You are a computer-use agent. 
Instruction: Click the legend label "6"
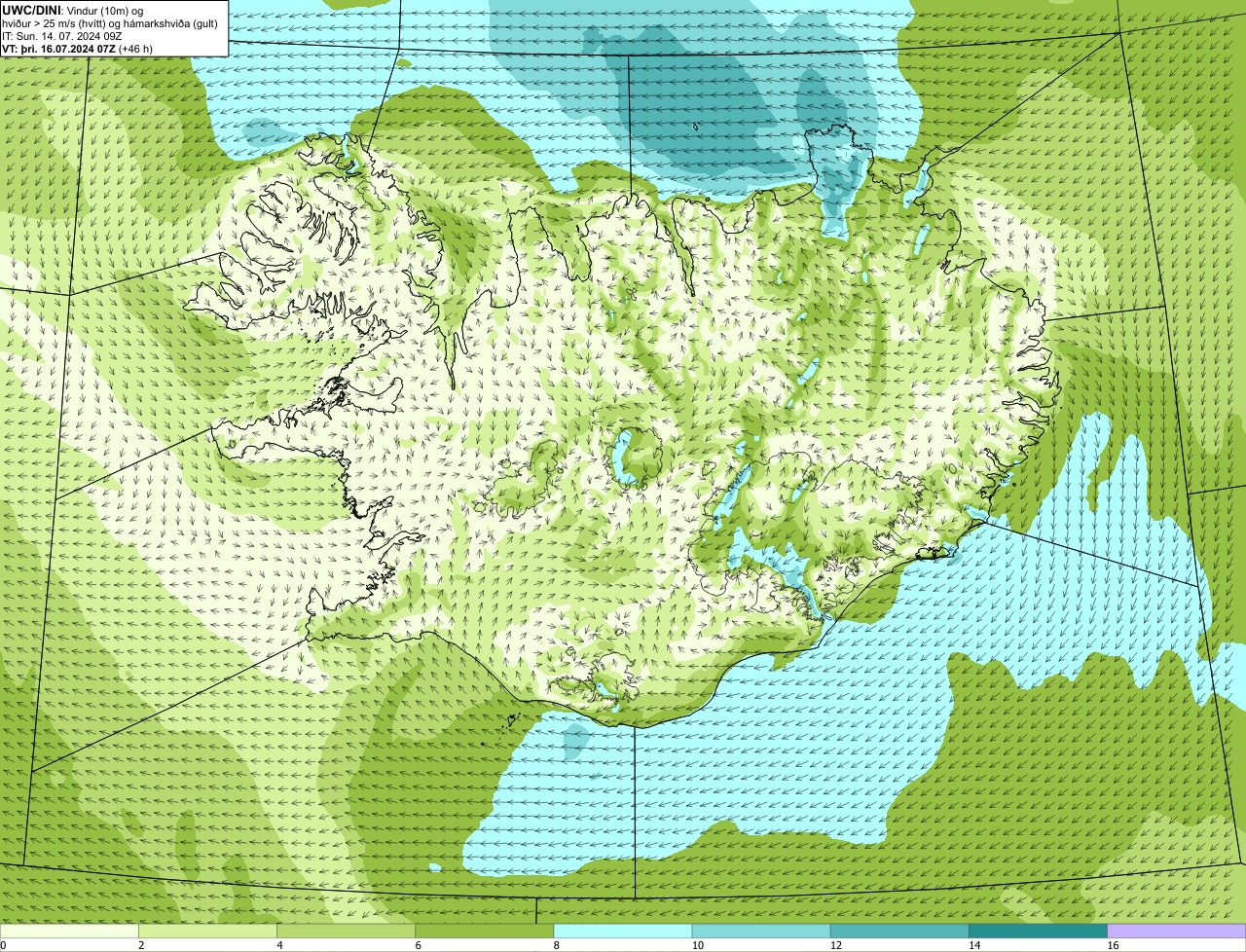[x=418, y=945]
